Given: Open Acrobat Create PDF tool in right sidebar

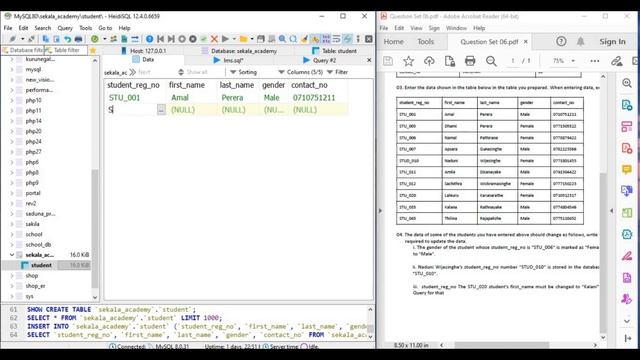Looking at the screenshot, I should (x=627, y=147).
